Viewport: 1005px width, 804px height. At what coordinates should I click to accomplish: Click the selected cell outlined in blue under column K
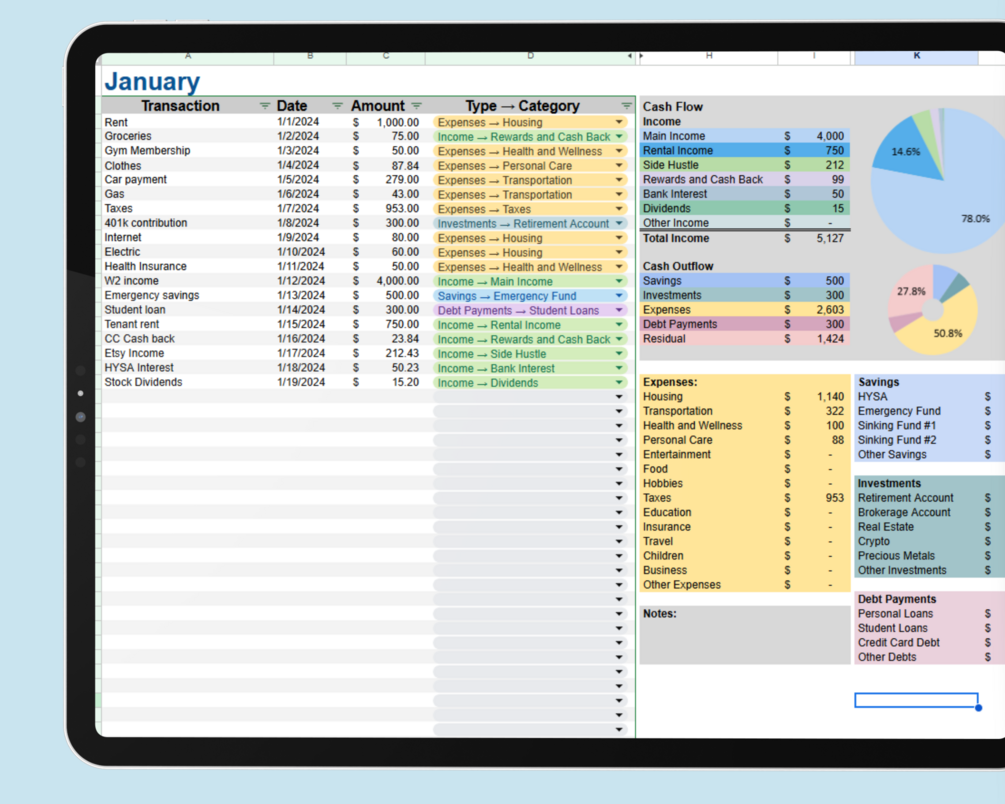click(917, 700)
